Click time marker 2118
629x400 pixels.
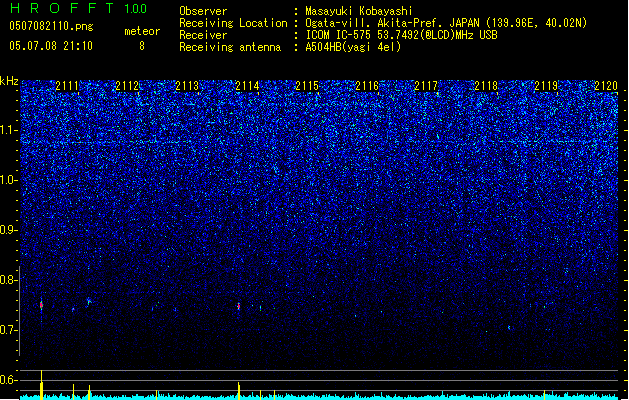486,86
